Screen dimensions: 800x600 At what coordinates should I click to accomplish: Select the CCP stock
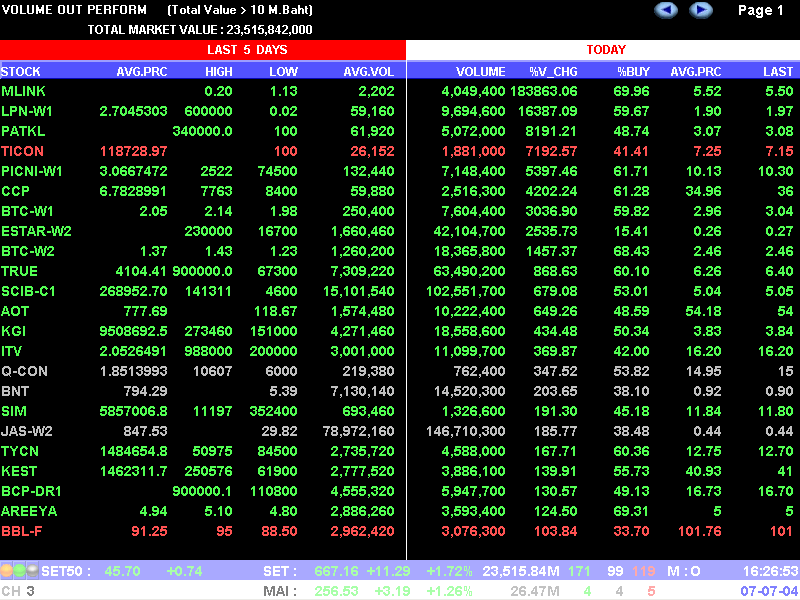click(x=15, y=191)
